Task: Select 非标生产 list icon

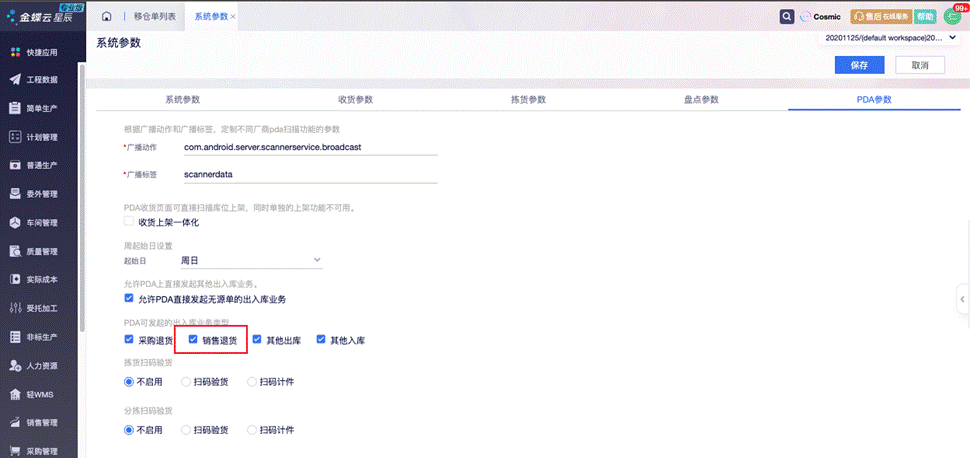Action: [15, 337]
